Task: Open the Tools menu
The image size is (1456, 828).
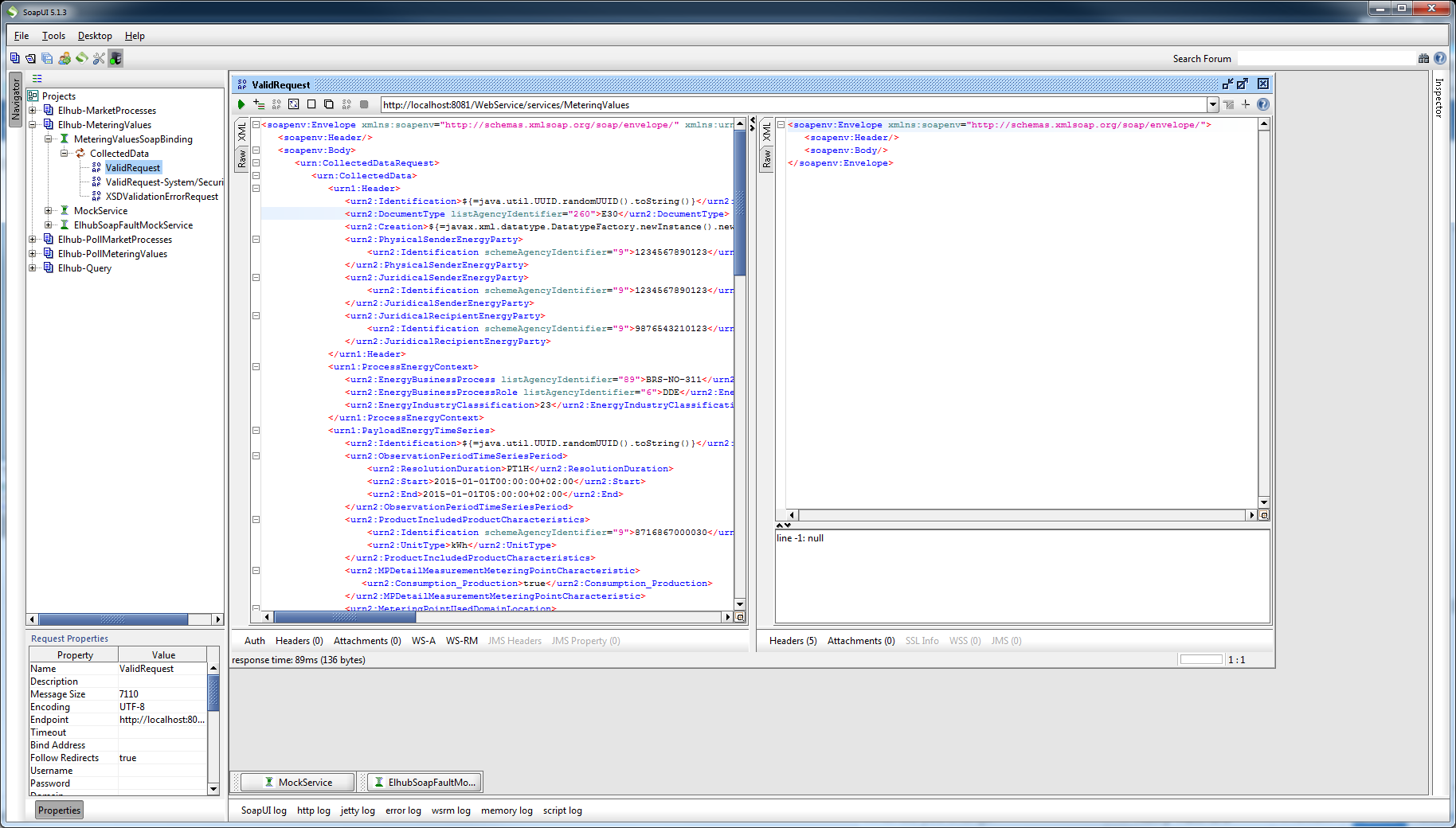Action: pos(53,36)
